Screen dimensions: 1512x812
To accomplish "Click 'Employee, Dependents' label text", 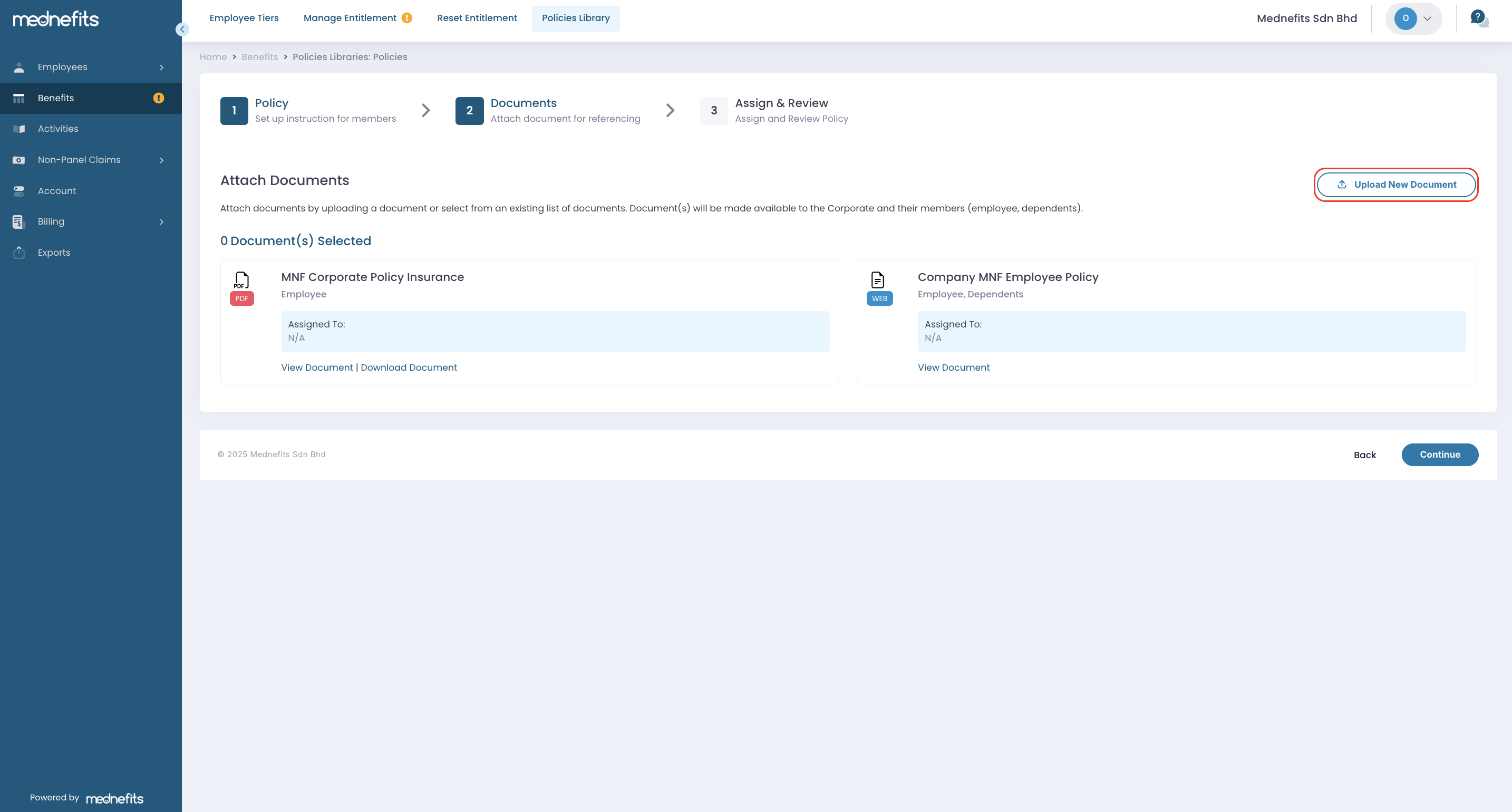I will [970, 294].
